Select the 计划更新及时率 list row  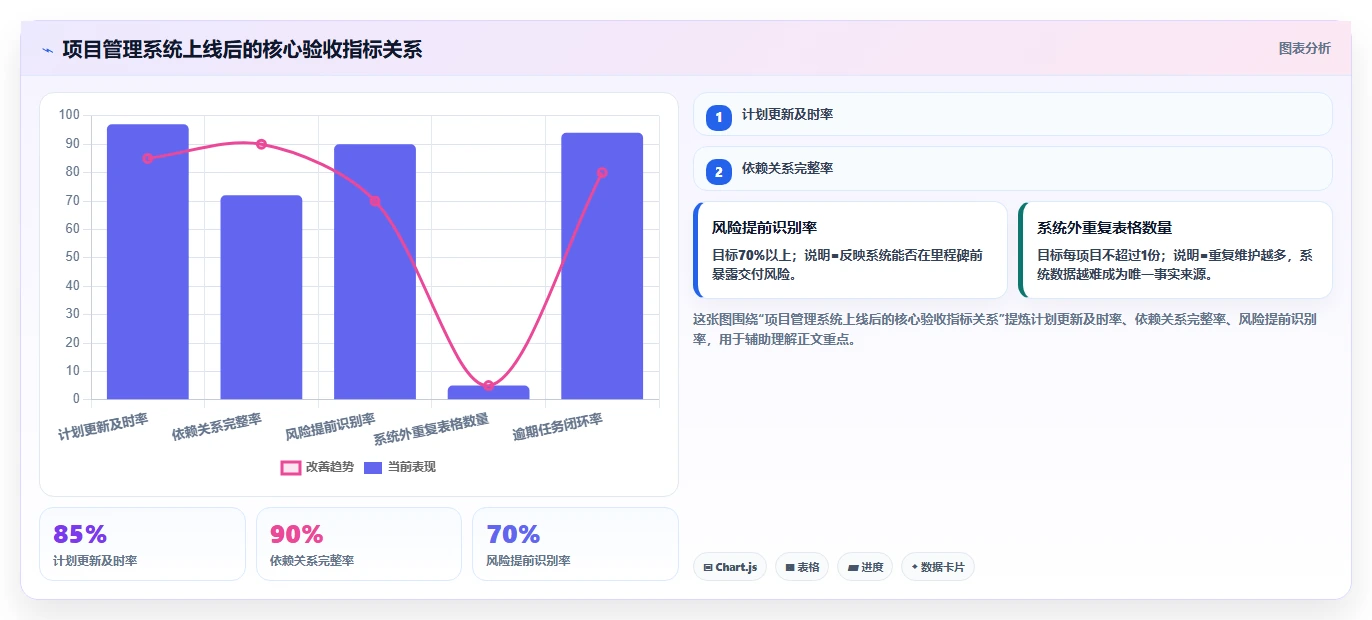[1012, 114]
